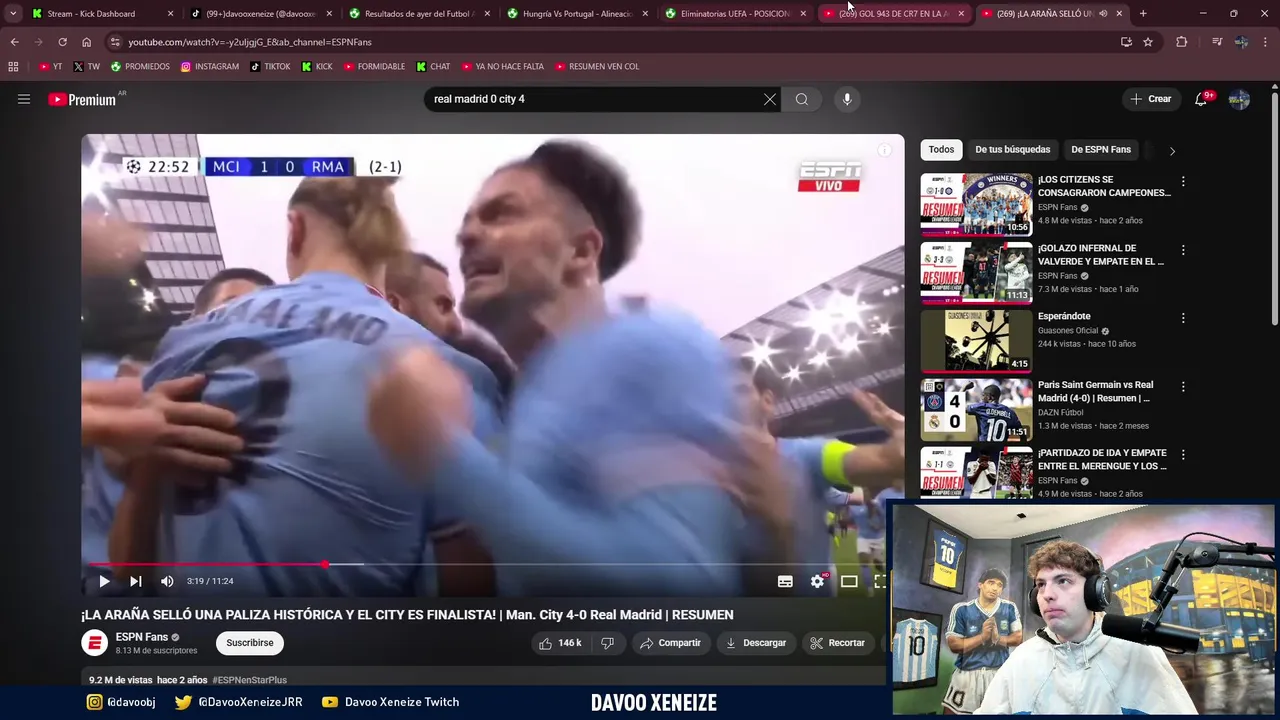Open the browser extensions puzzle icon

point(1182,42)
